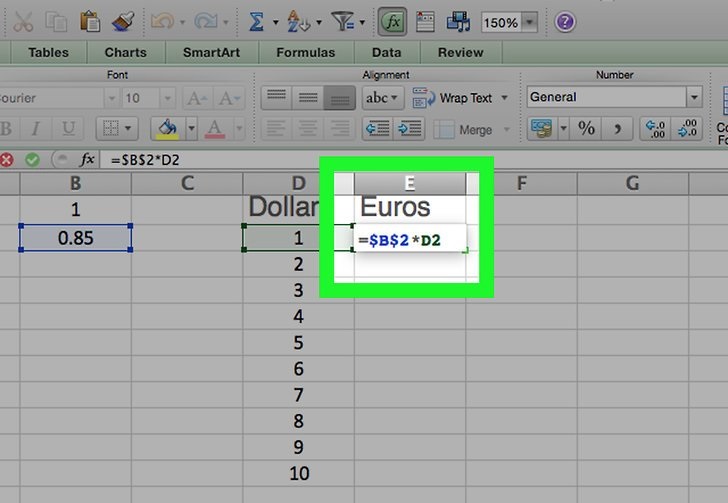Click the Decrease Font Size icon
This screenshot has width=728, height=503.
(x=229, y=98)
